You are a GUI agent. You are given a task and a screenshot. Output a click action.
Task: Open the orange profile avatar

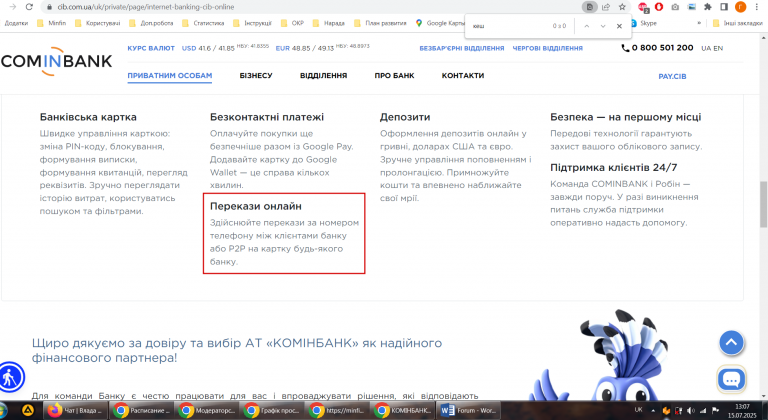(x=740, y=7)
